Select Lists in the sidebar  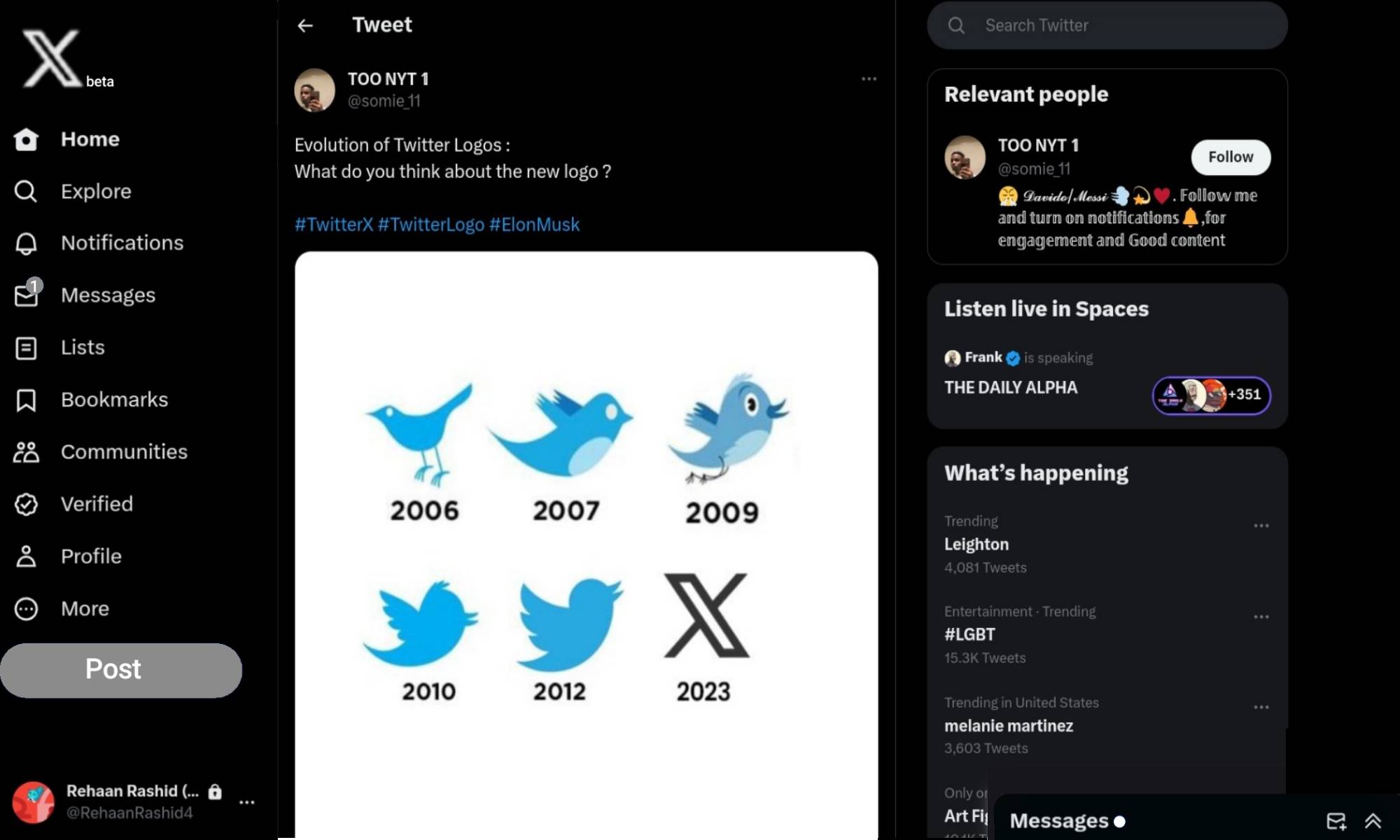25,347
